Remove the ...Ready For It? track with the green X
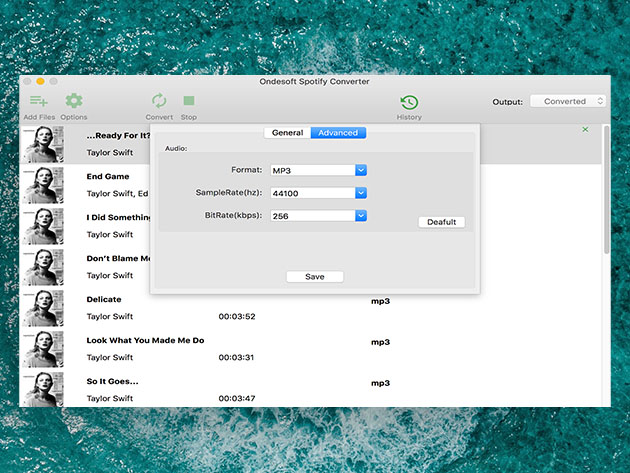Image resolution: width=630 pixels, height=473 pixels. click(x=585, y=129)
